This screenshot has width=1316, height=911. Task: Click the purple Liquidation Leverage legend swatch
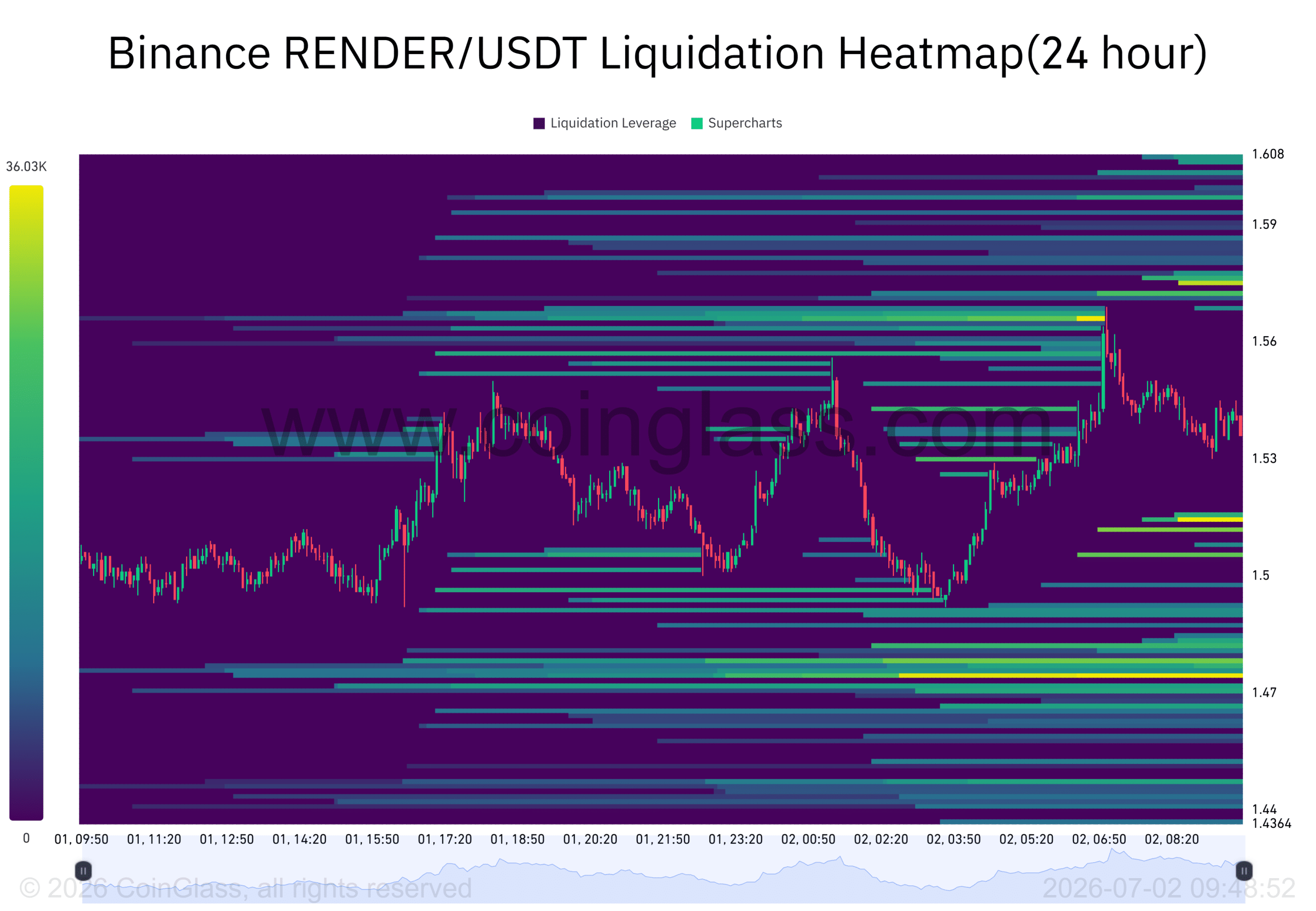(x=539, y=123)
